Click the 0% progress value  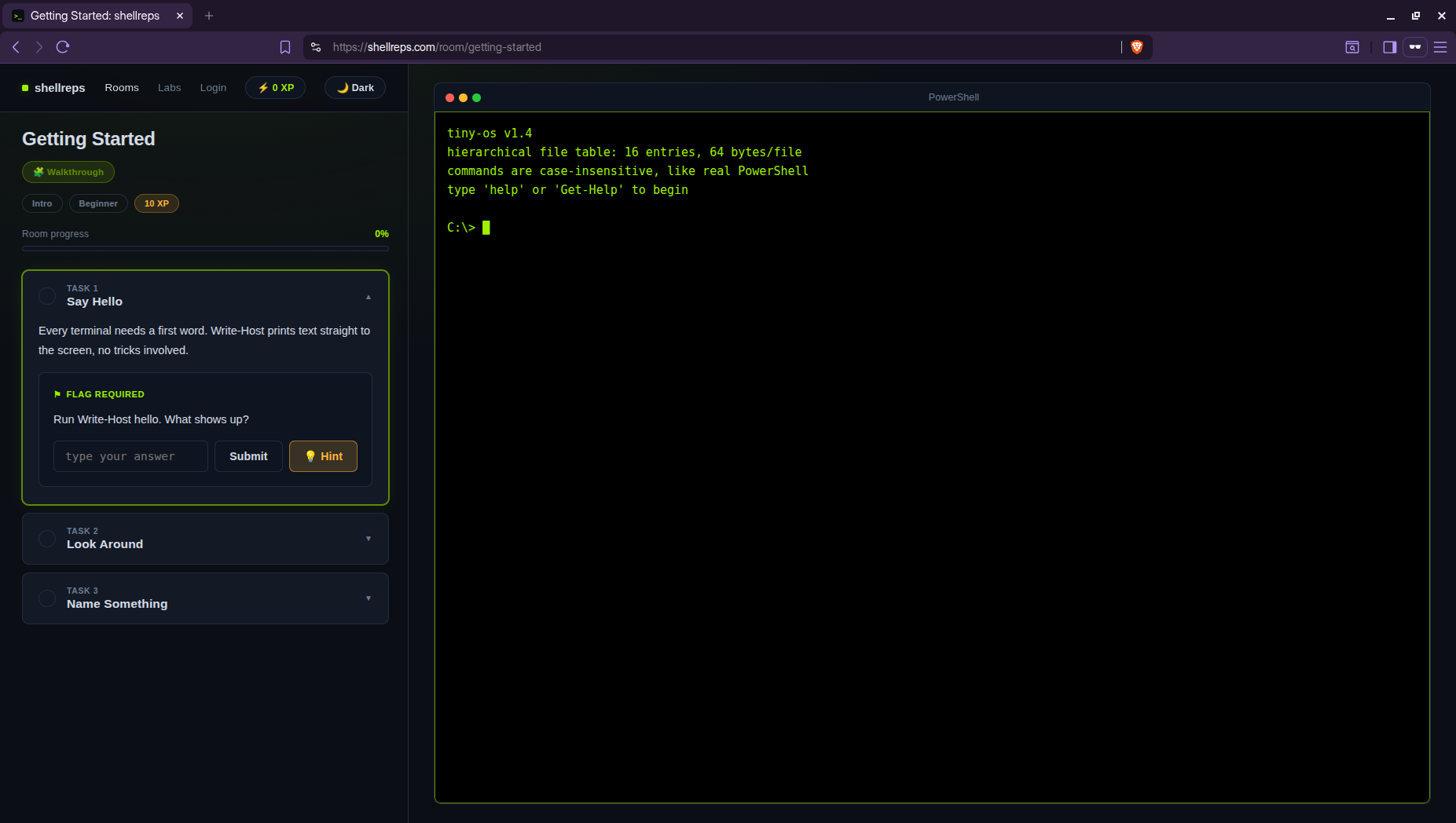[382, 234]
